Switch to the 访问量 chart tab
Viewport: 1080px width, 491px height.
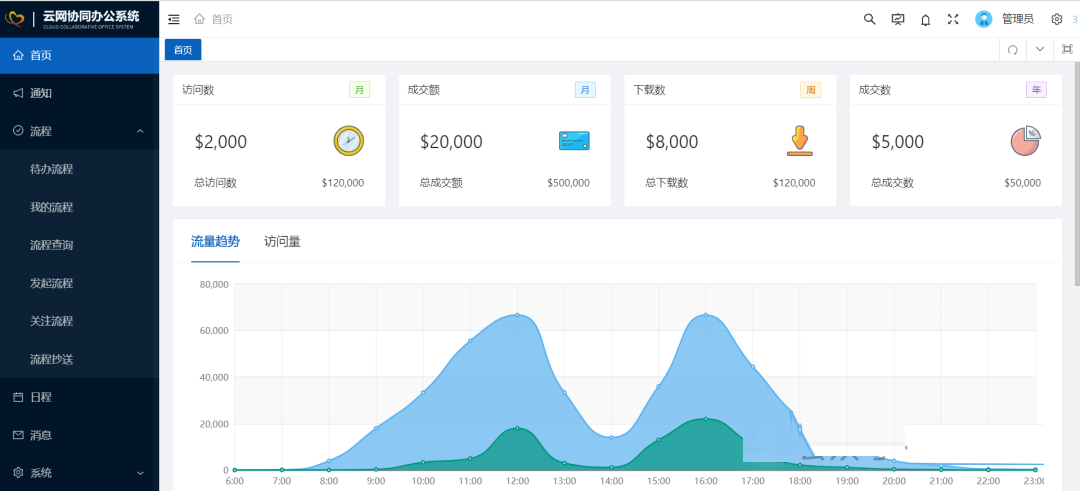[282, 241]
